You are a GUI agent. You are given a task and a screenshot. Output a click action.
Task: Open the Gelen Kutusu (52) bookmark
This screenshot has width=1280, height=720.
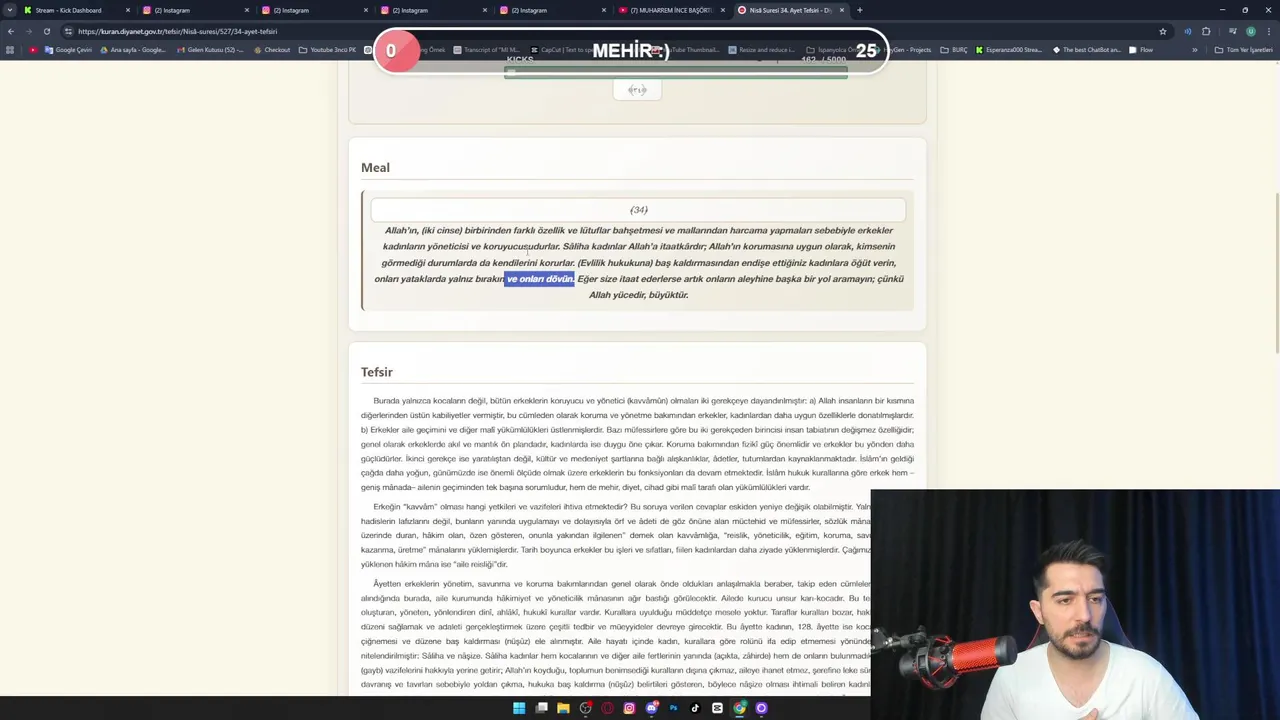(x=210, y=49)
